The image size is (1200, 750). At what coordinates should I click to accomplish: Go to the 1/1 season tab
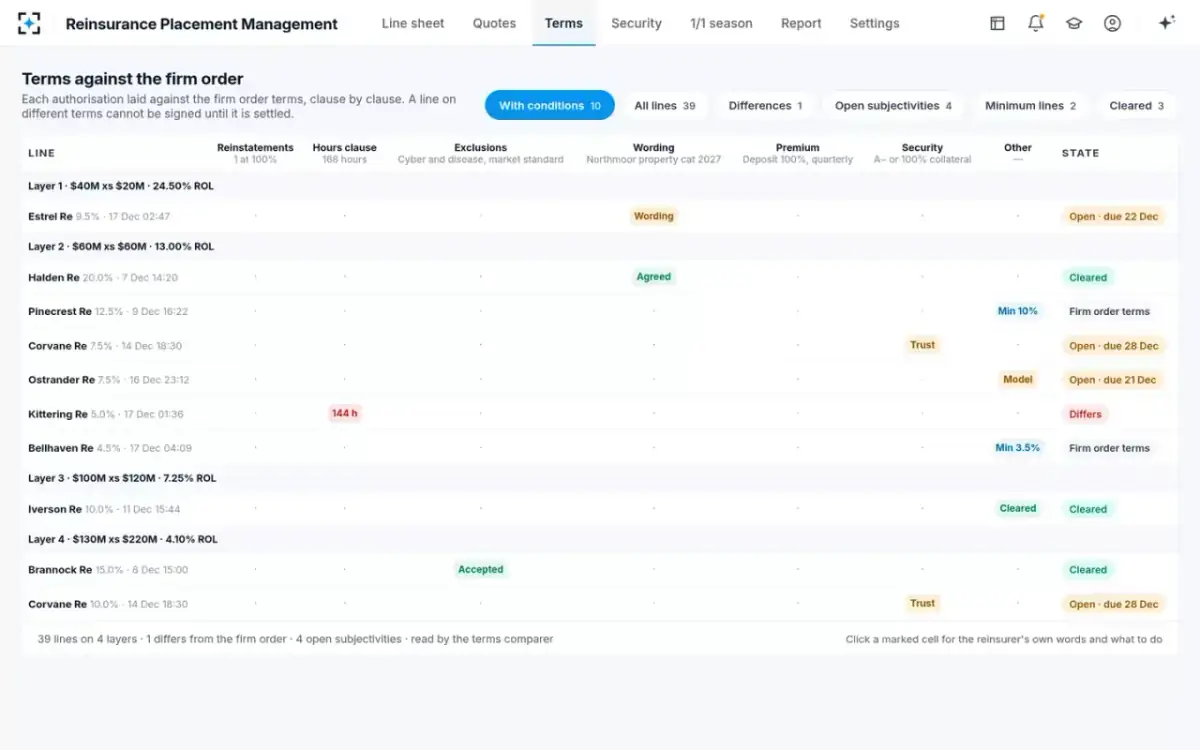pyautogui.click(x=721, y=23)
